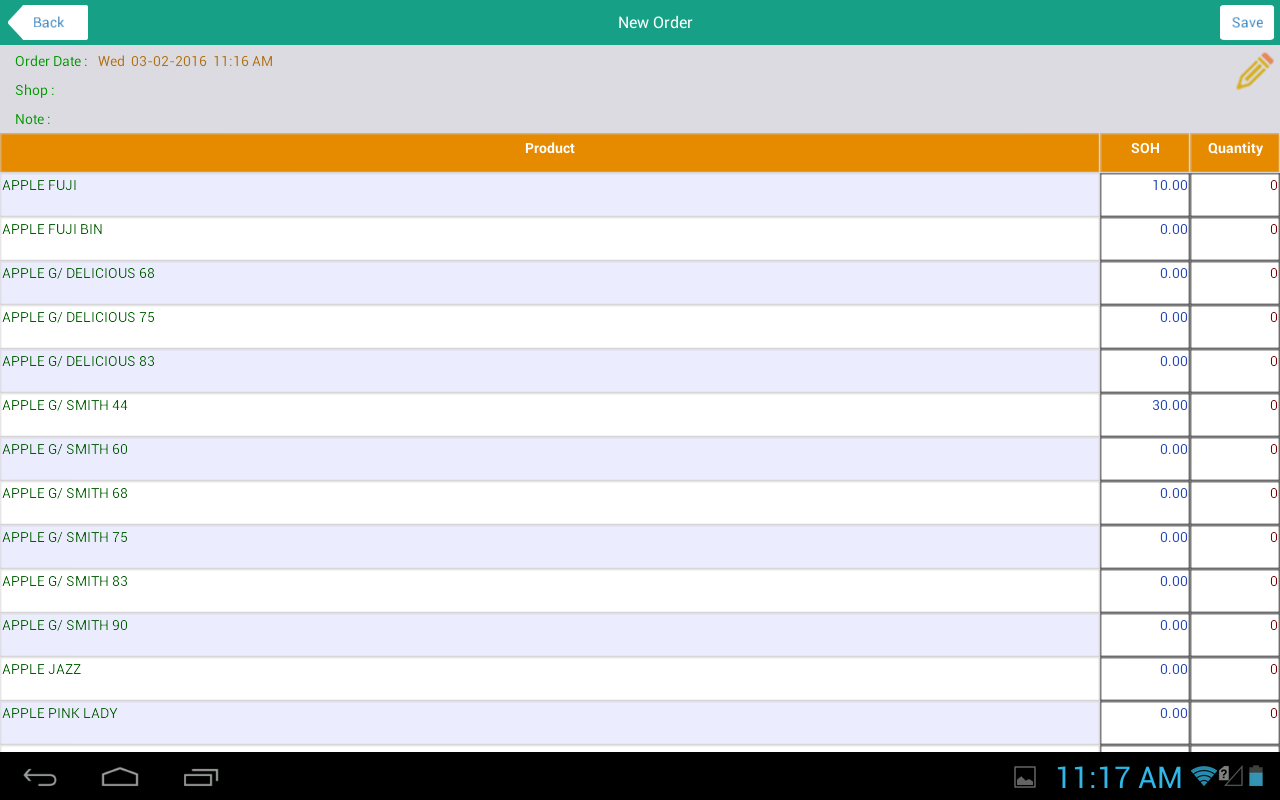
Task: Tap the SOH column header
Action: 1145,152
